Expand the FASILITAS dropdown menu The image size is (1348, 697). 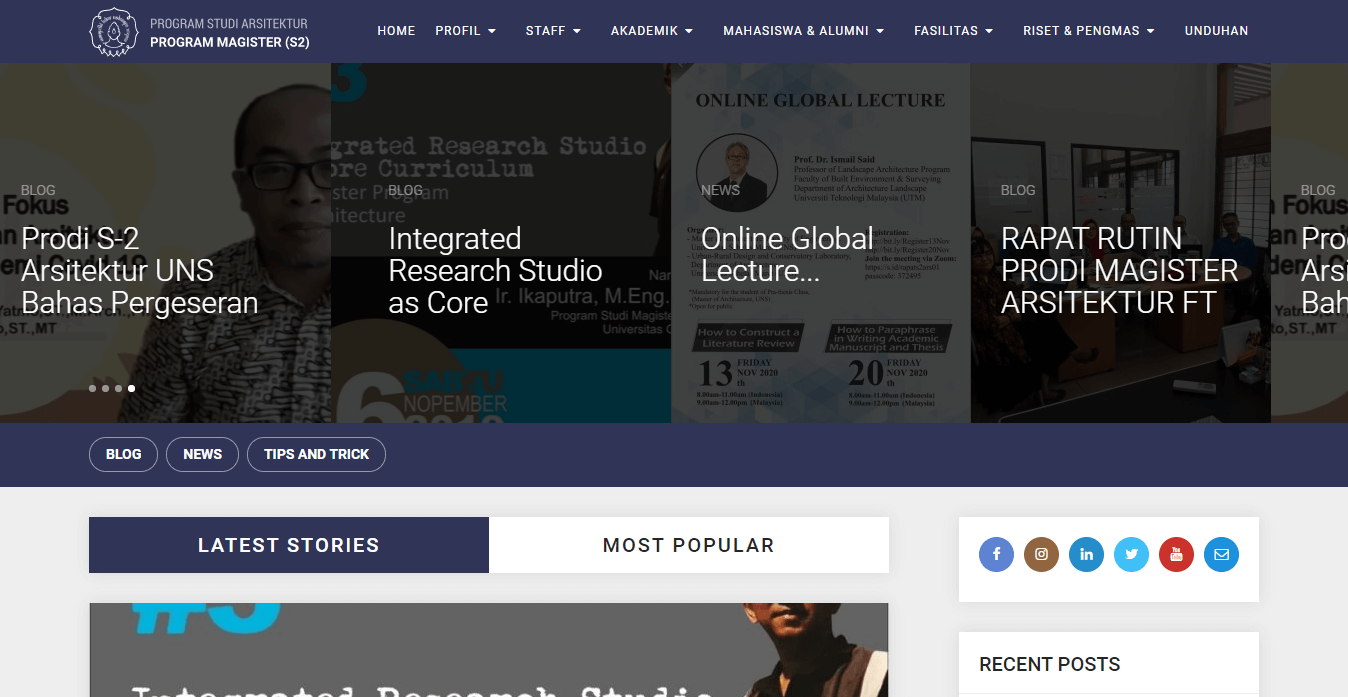[954, 31]
